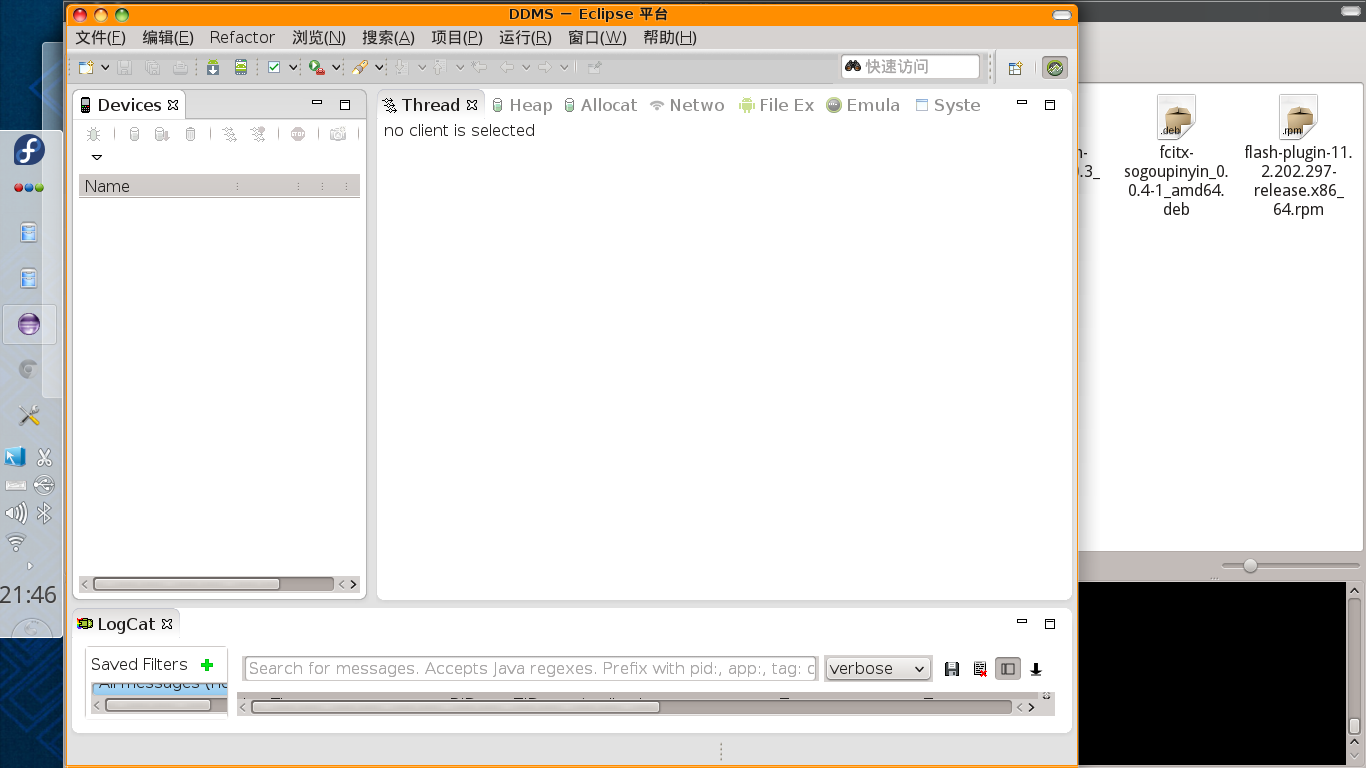
Task: Clear the LogCat log icon
Action: [x=980, y=669]
